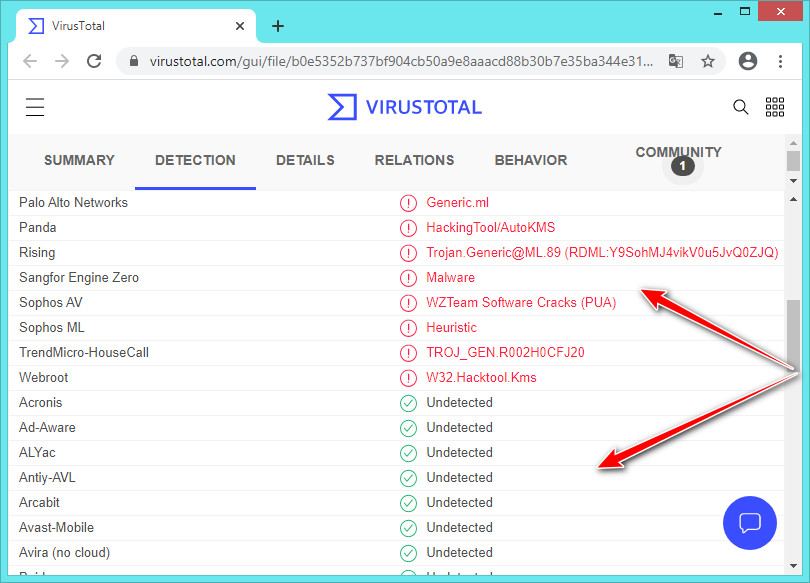Click the green check in Avast-Mobile row
The height and width of the screenshot is (583, 810).
point(408,528)
